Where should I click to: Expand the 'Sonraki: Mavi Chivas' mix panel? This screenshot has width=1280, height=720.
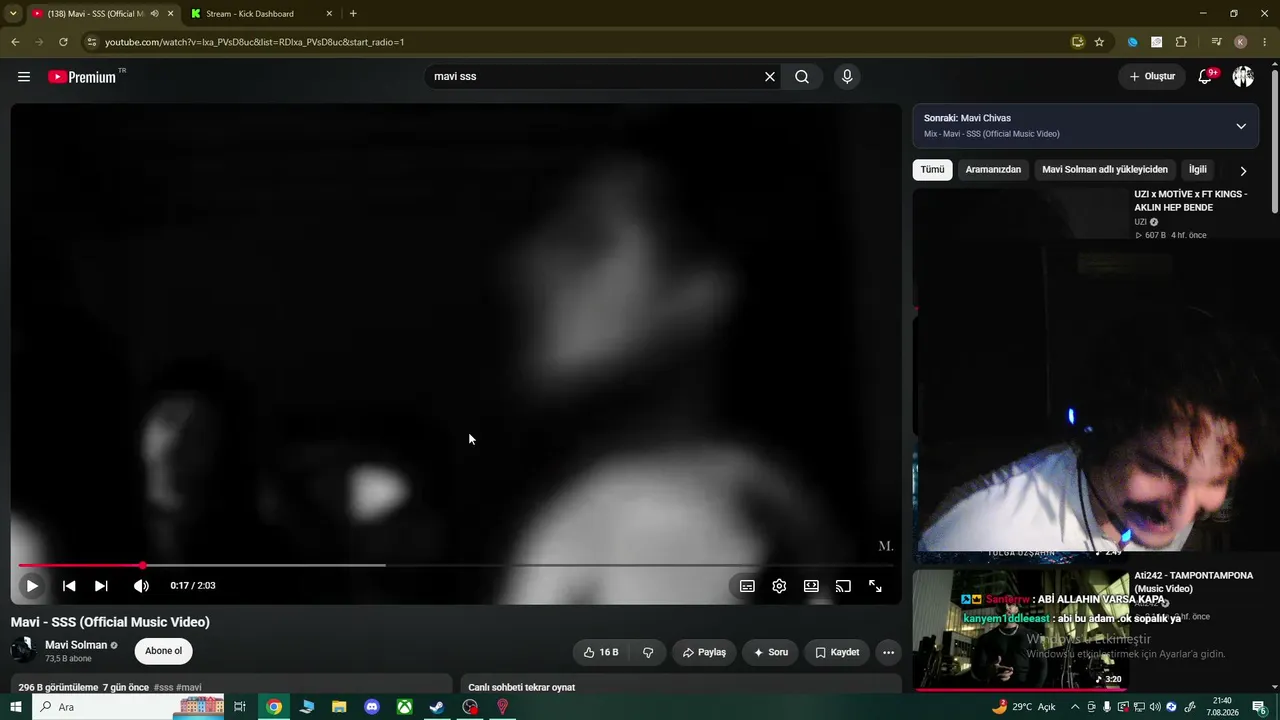click(1241, 126)
